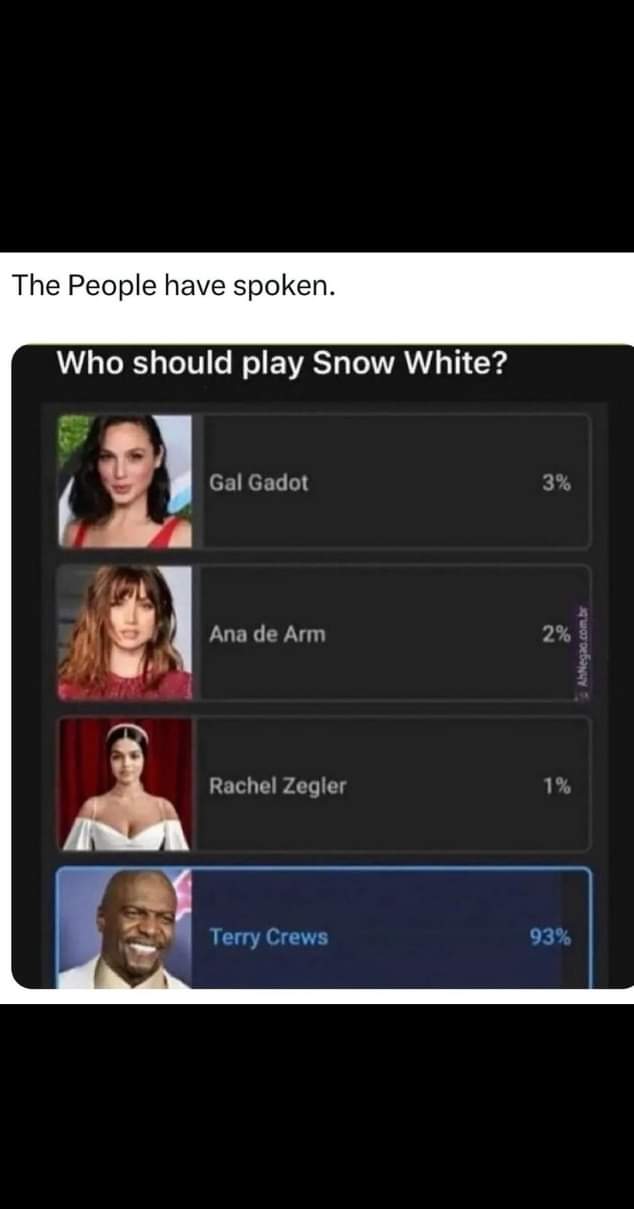Click the 'The People have spoken.' caption
Screen dimensions: 634x1209
pyautogui.click(x=174, y=286)
